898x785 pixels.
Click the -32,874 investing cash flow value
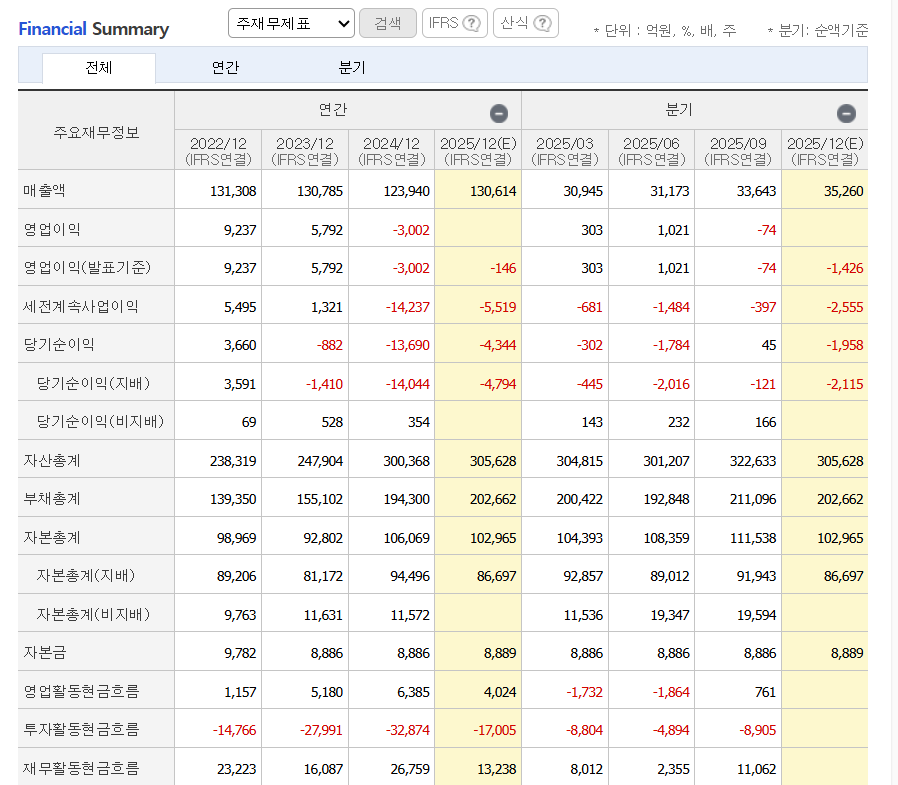(407, 731)
